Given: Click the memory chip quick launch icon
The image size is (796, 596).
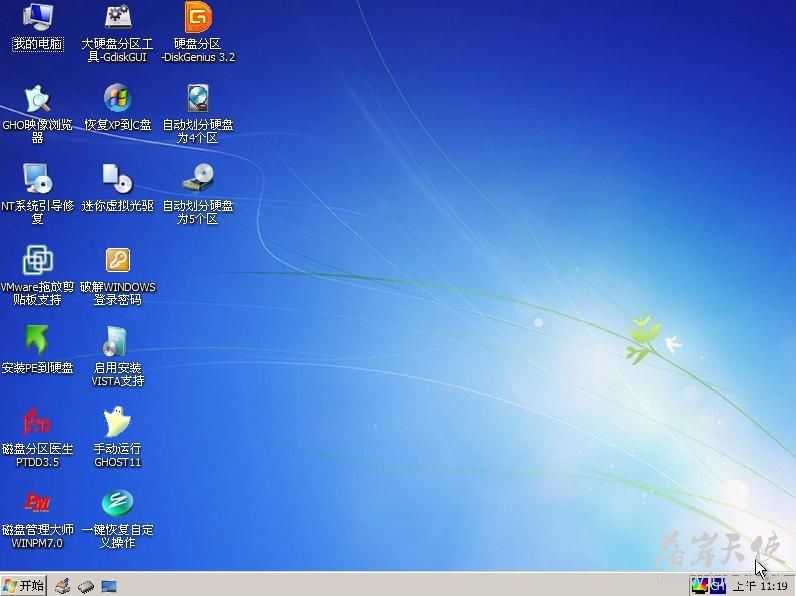Looking at the screenshot, I should (x=86, y=587).
